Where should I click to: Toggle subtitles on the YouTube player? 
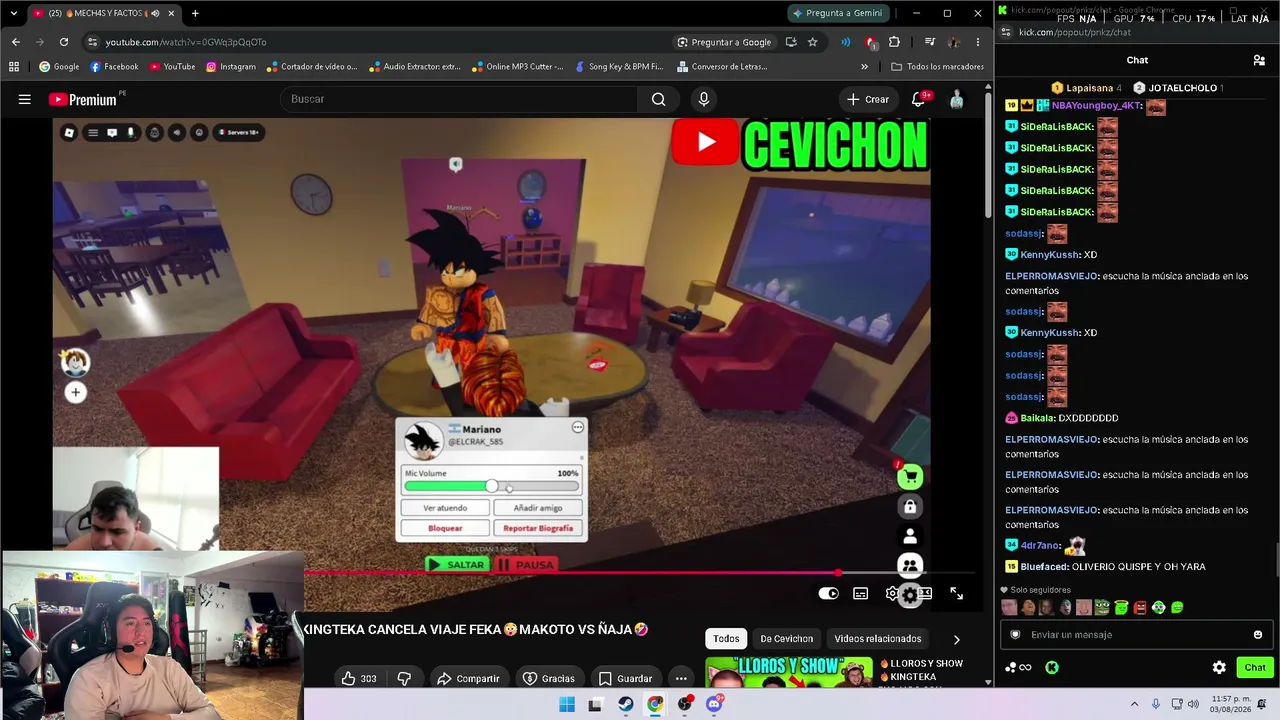(x=860, y=593)
